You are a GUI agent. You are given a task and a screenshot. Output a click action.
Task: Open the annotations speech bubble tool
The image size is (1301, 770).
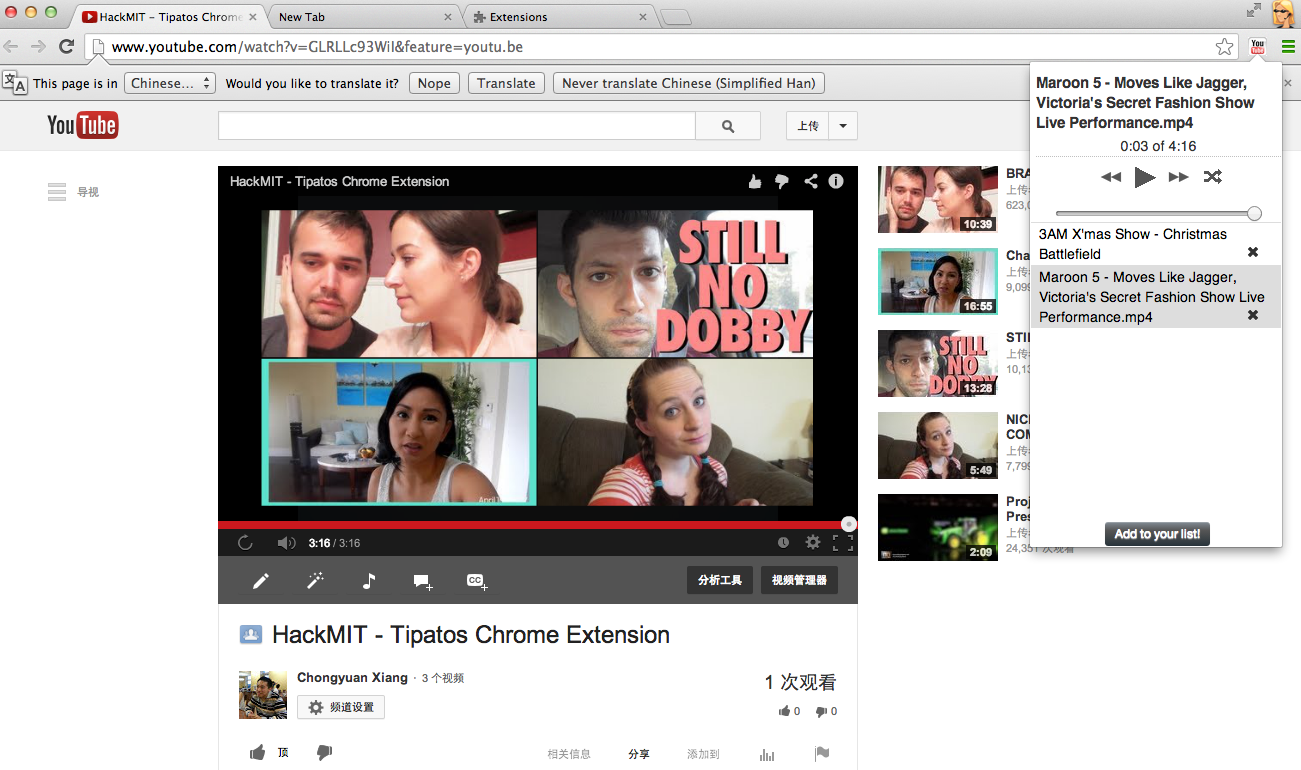[422, 581]
